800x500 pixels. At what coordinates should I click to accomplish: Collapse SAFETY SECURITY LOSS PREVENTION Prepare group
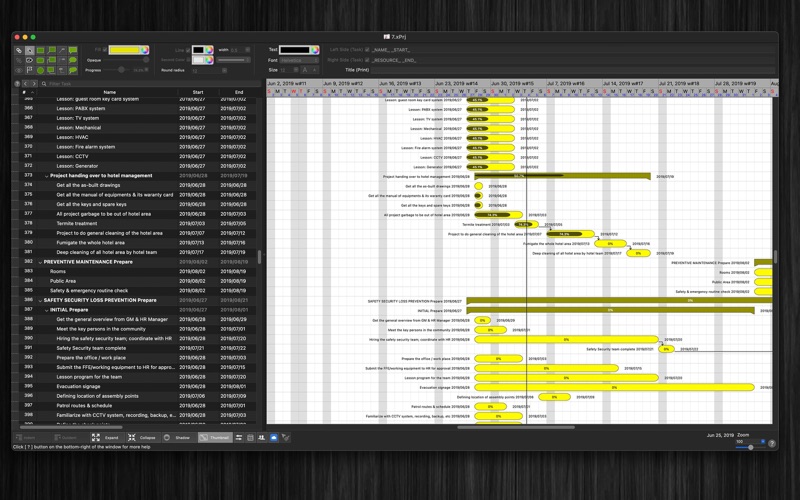tap(40, 301)
